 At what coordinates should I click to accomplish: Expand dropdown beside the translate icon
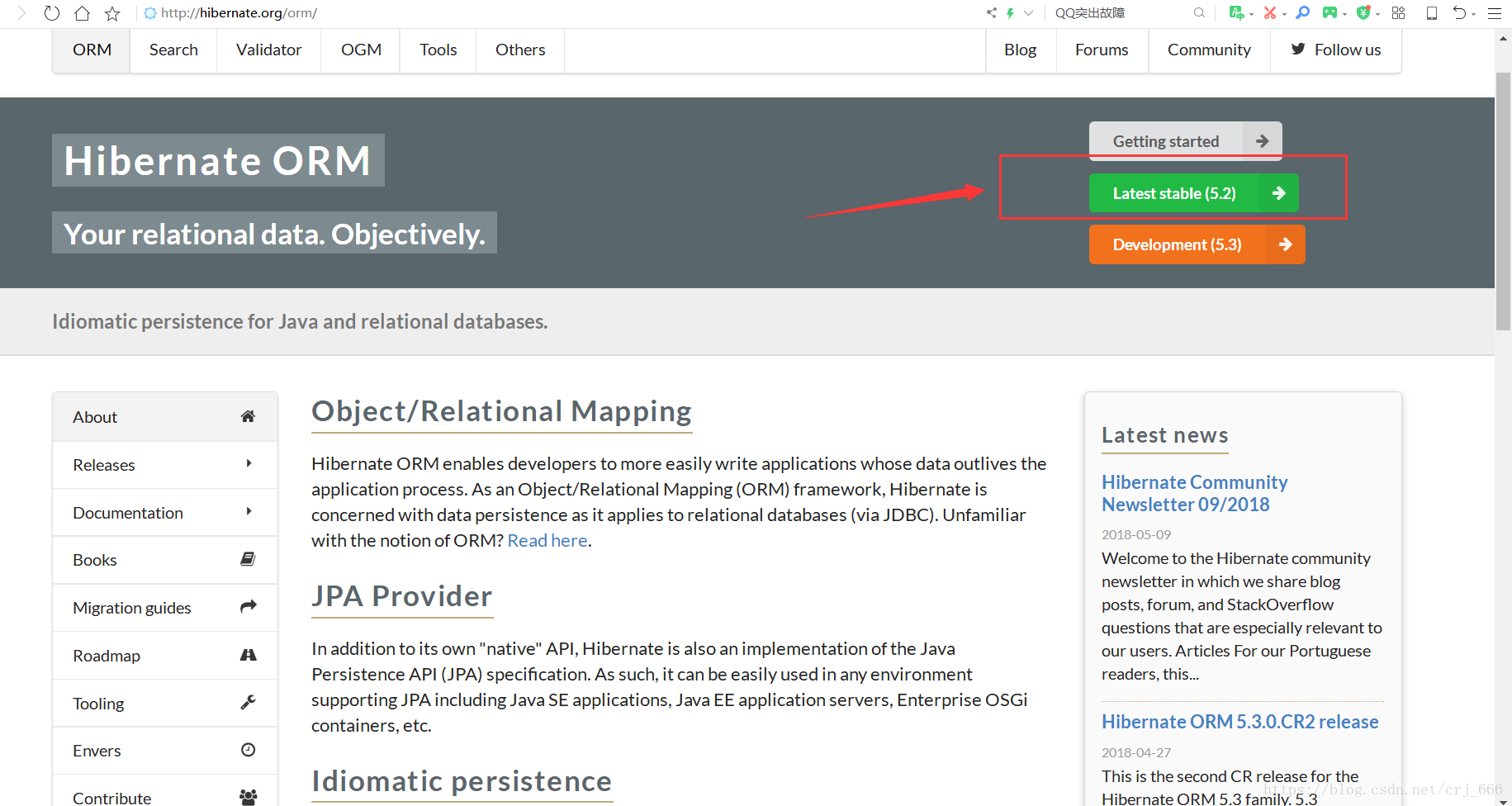pos(1251,14)
